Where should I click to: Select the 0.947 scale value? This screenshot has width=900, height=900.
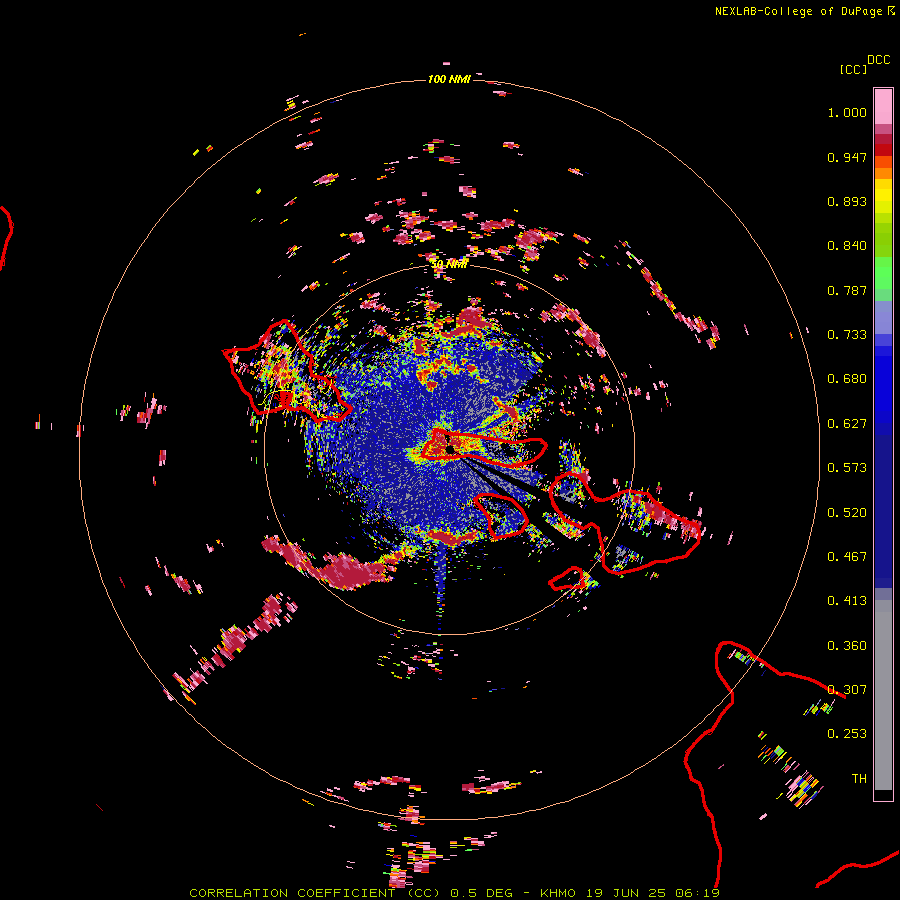847,157
